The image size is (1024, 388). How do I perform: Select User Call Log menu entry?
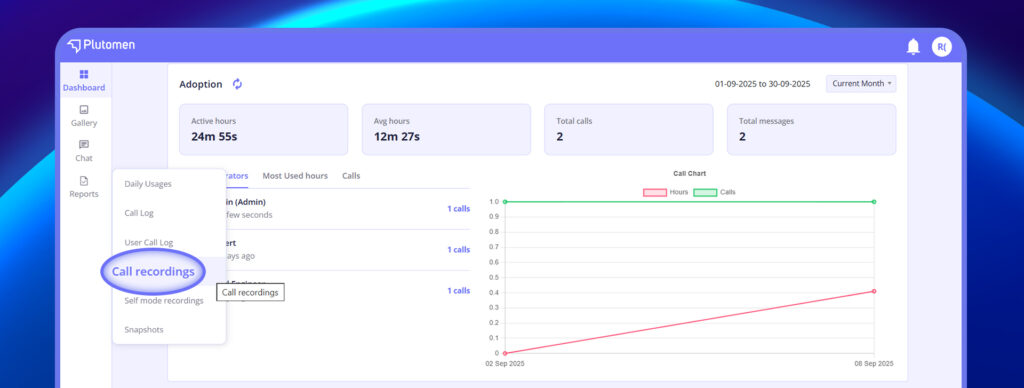point(148,242)
